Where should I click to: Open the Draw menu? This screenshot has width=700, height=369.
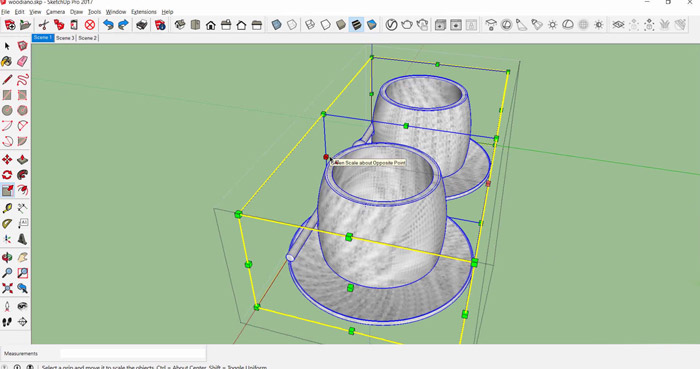coord(76,12)
